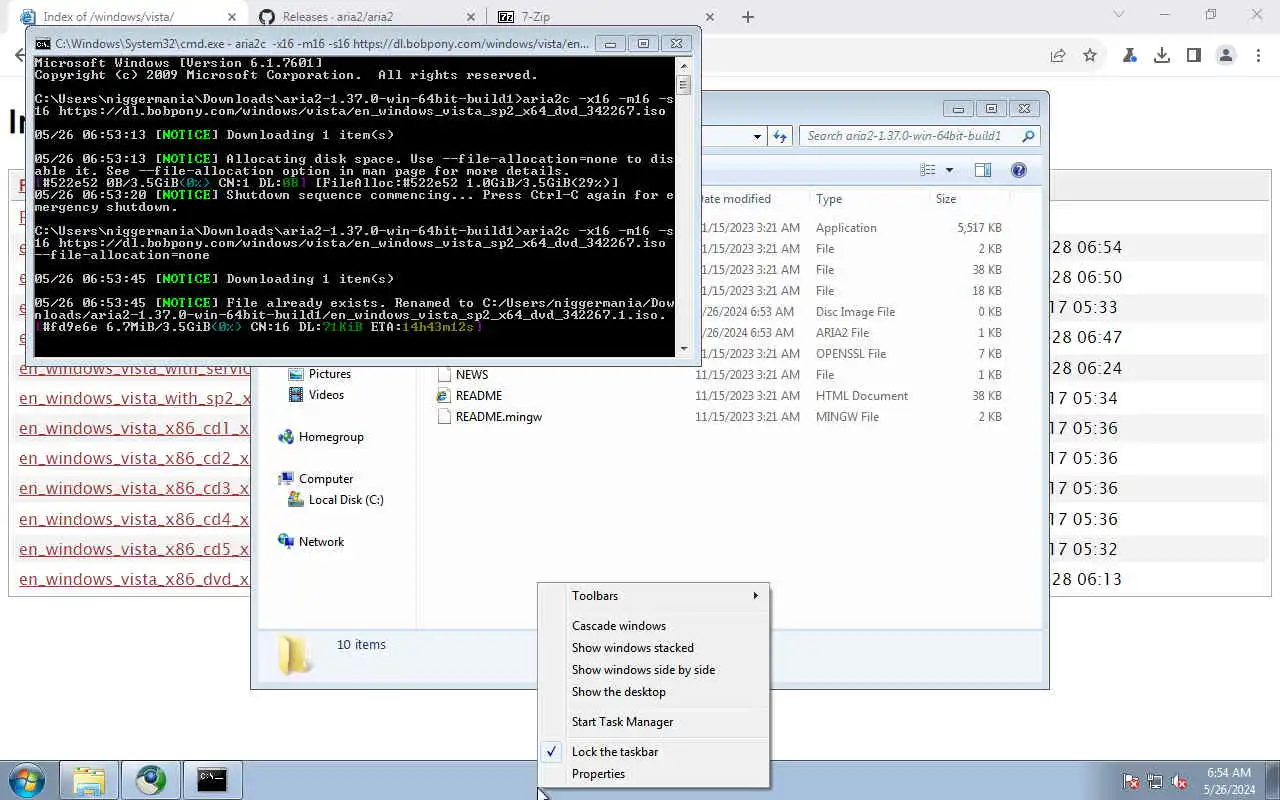Select the Disc Image File row type
The width and height of the screenshot is (1280, 800).
click(855, 312)
